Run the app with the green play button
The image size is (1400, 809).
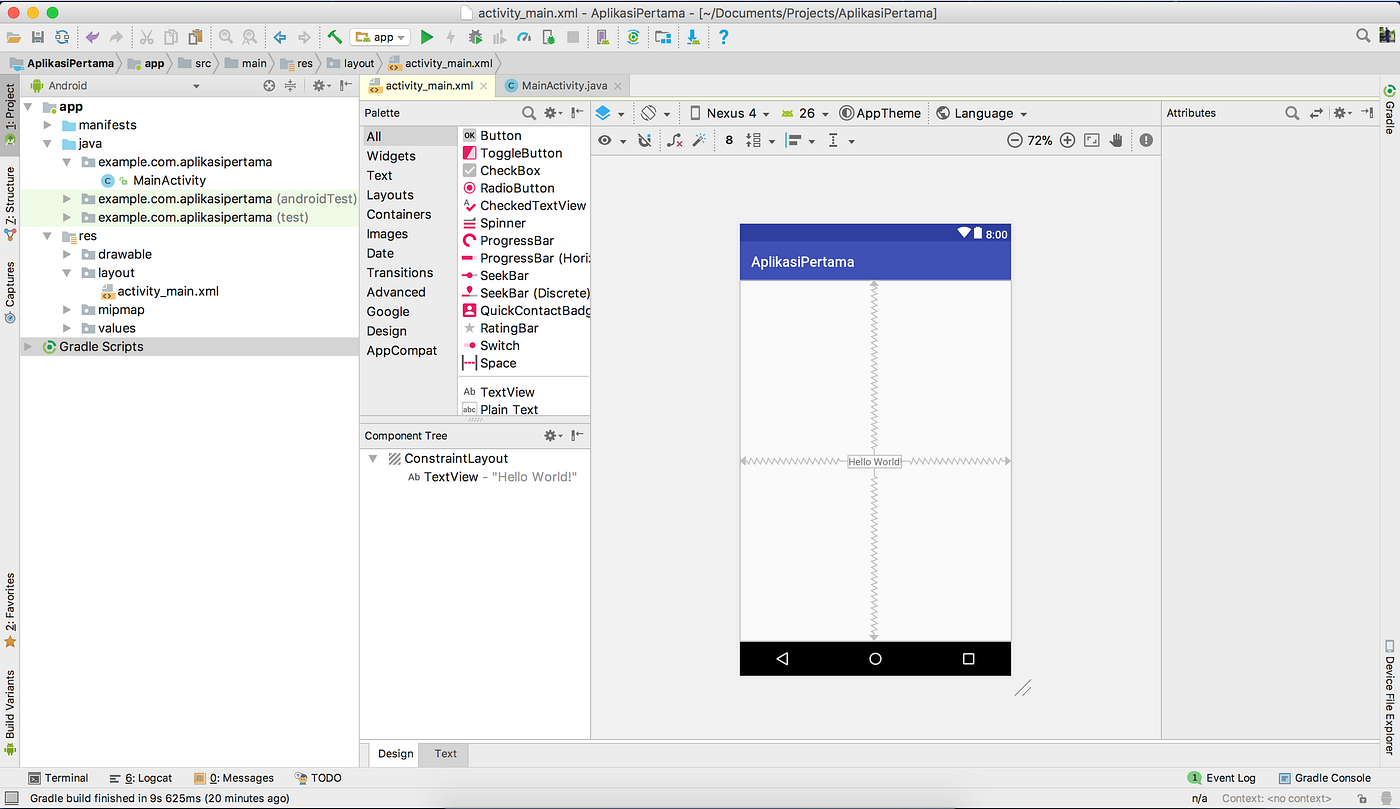pyautogui.click(x=427, y=36)
